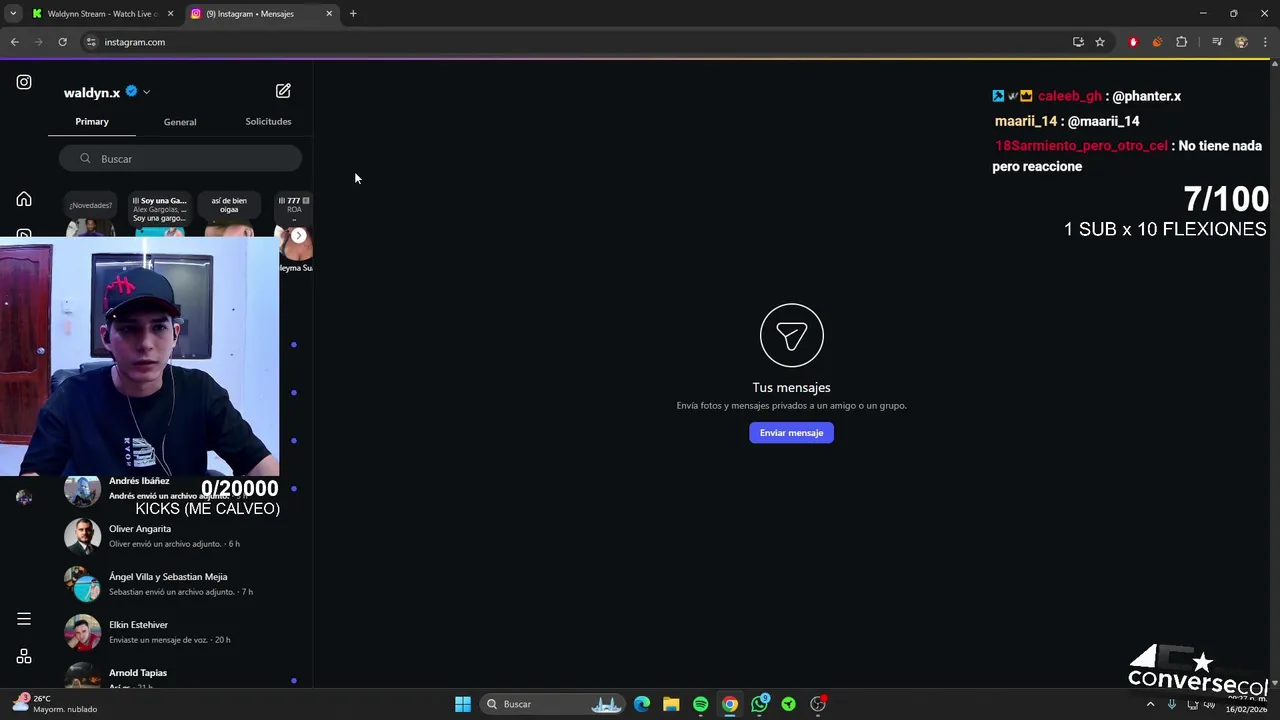Switch to the Primary inbox tab
This screenshot has width=1280, height=720.
click(x=92, y=122)
